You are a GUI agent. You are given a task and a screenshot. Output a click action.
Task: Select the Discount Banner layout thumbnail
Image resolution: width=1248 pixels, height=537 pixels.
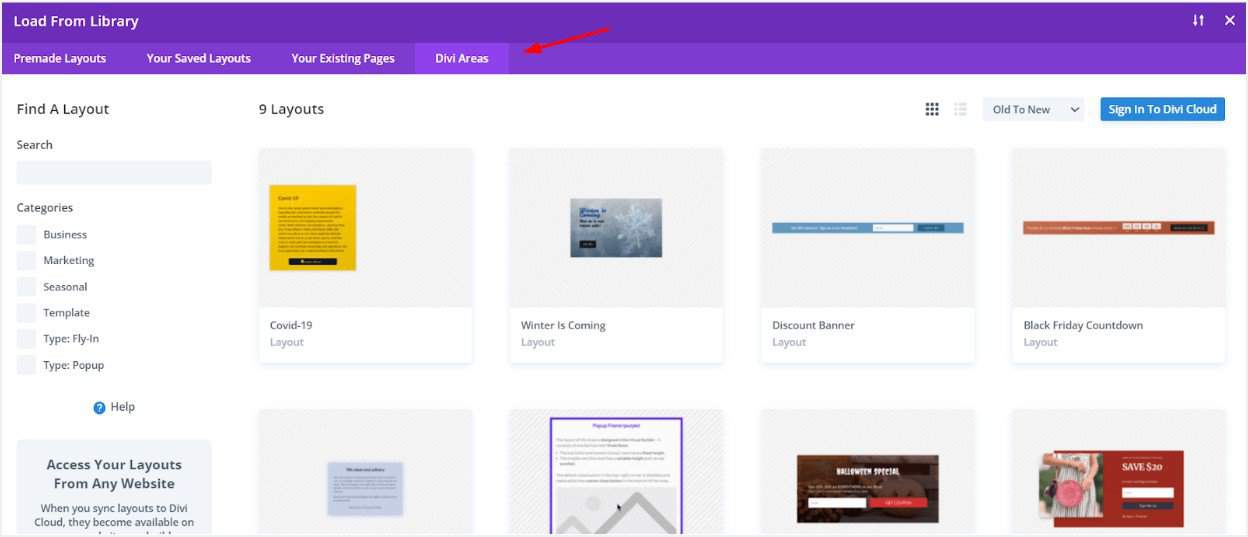(867, 228)
